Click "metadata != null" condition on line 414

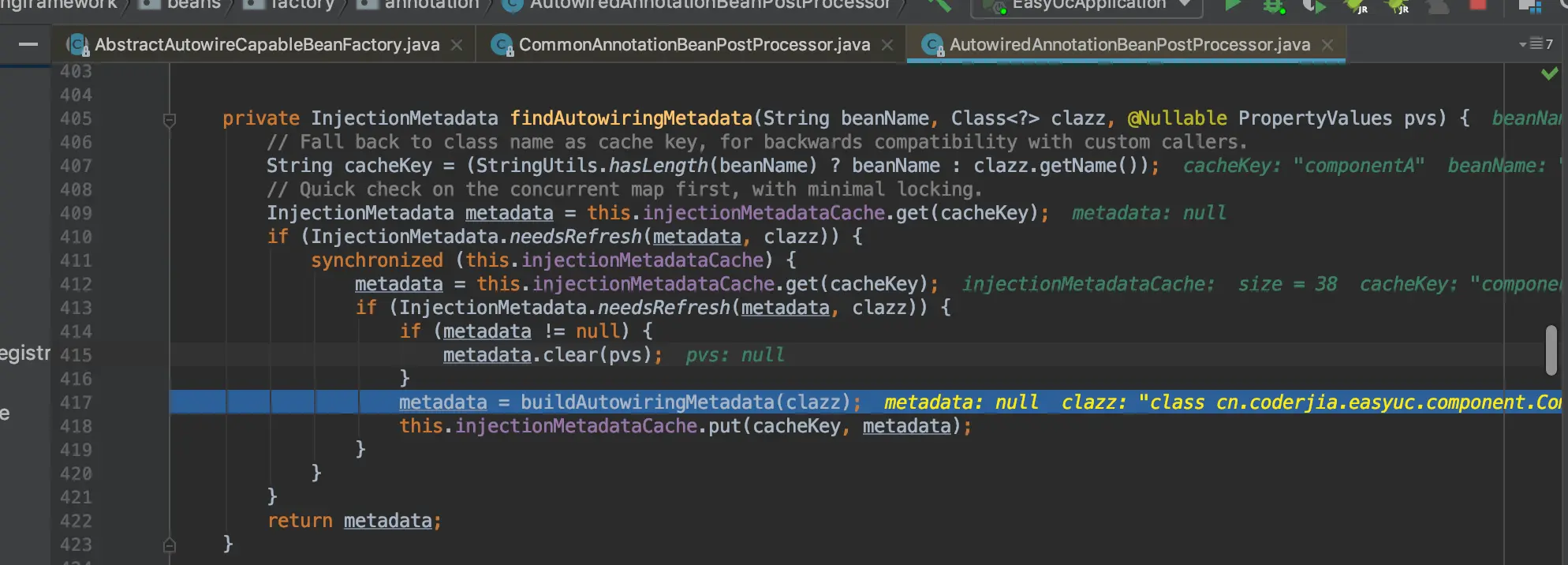point(530,331)
